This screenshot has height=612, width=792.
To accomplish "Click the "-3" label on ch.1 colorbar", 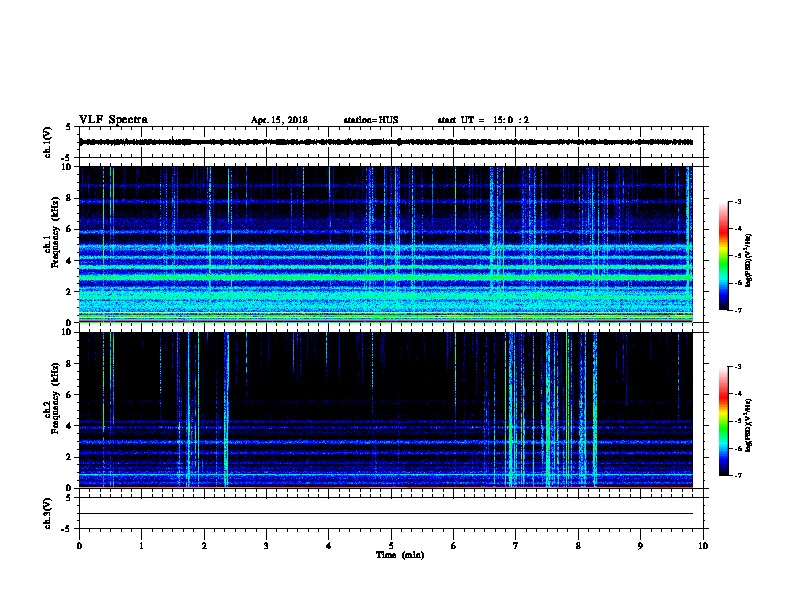I will coord(737,202).
